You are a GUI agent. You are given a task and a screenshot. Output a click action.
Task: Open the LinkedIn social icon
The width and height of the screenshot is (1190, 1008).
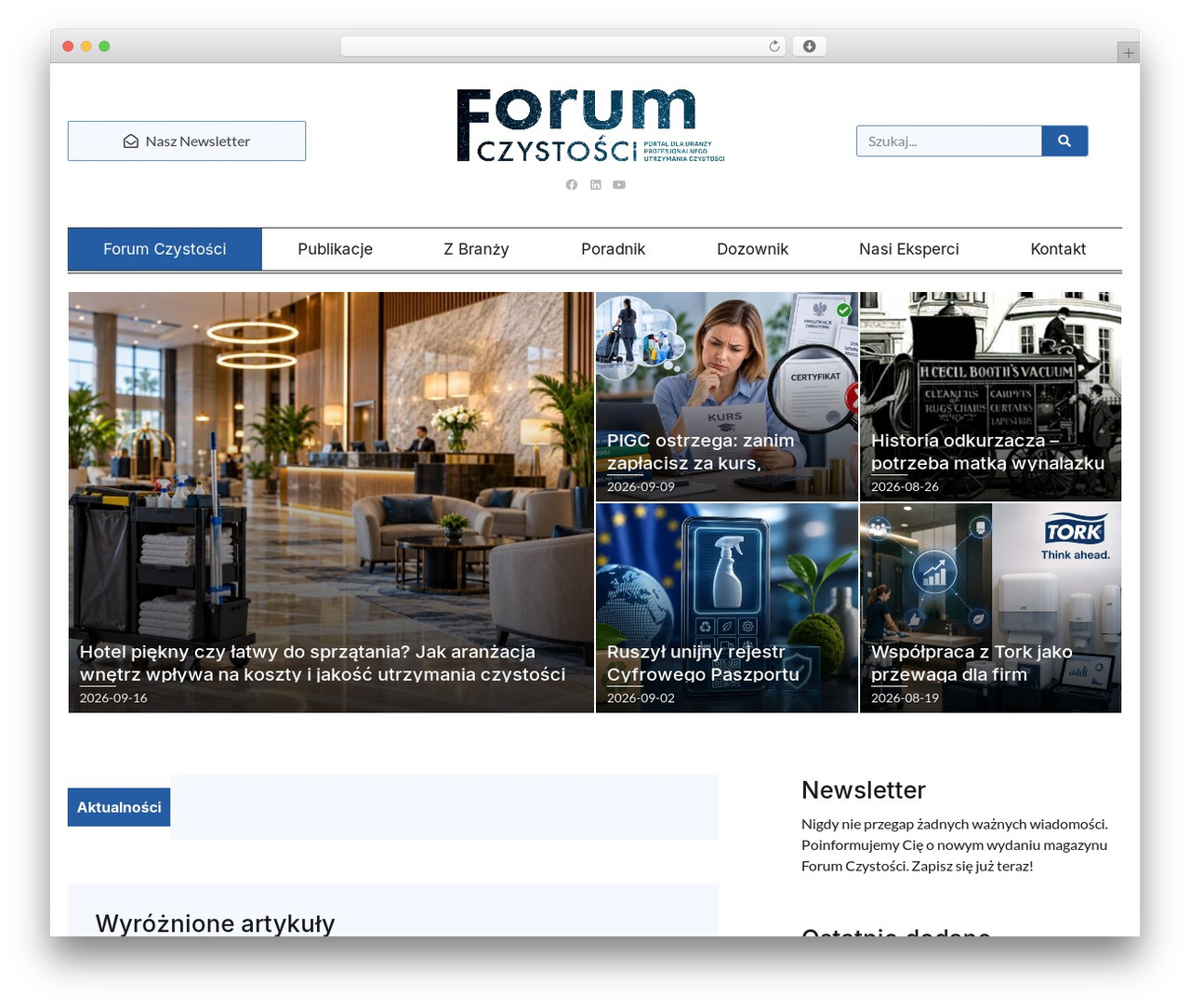[596, 185]
